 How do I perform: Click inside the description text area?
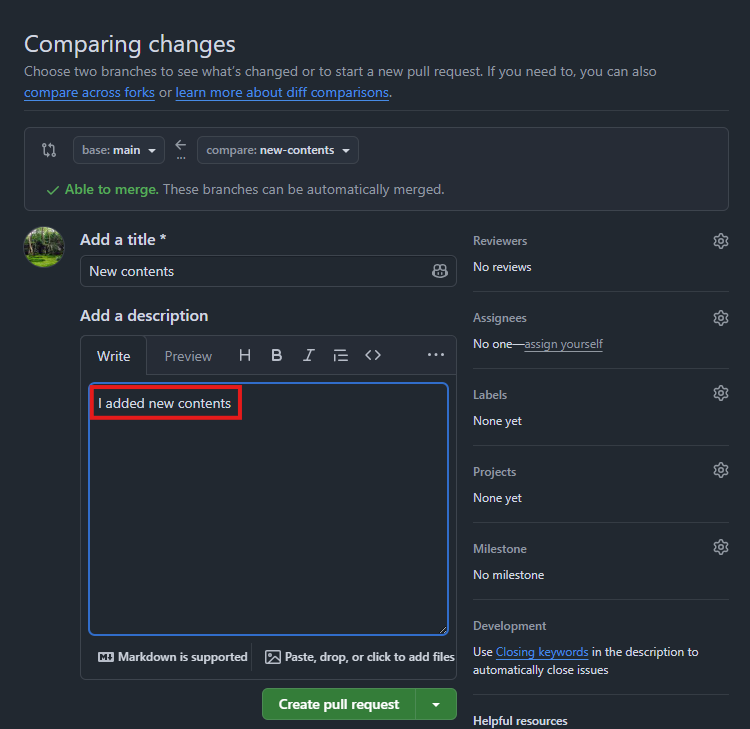[x=268, y=509]
